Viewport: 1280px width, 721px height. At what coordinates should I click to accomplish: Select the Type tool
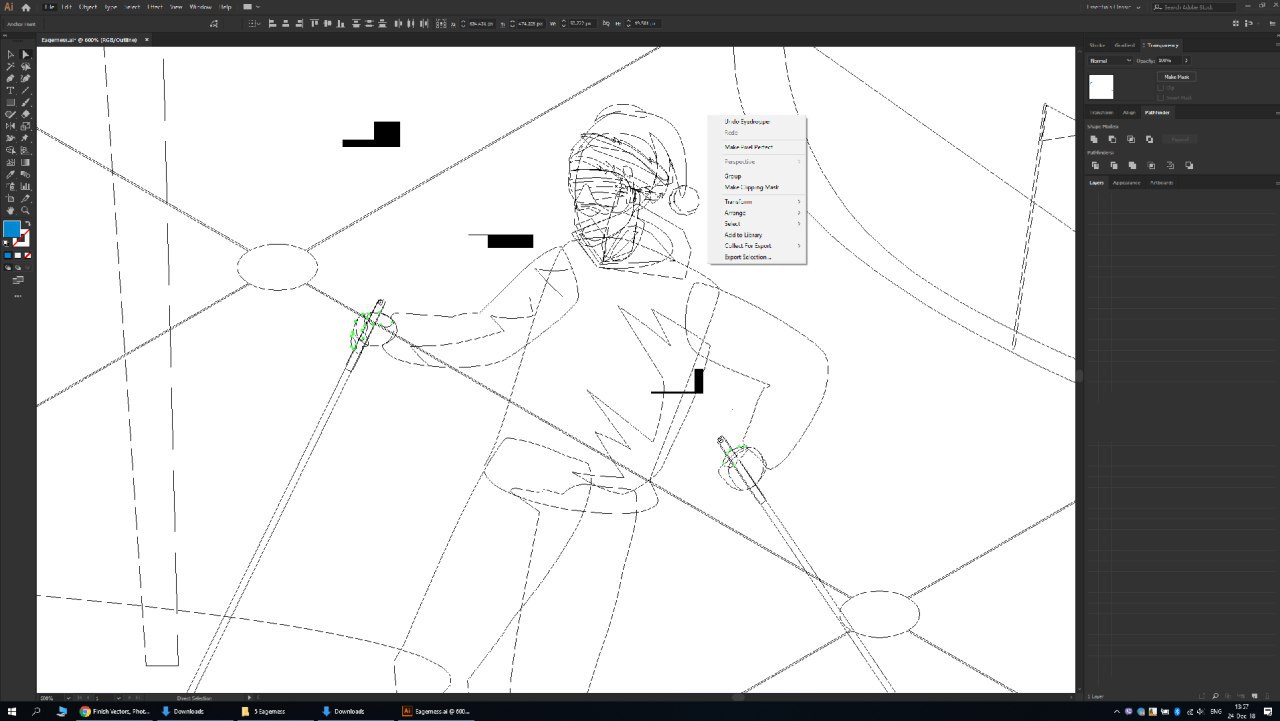[x=10, y=90]
